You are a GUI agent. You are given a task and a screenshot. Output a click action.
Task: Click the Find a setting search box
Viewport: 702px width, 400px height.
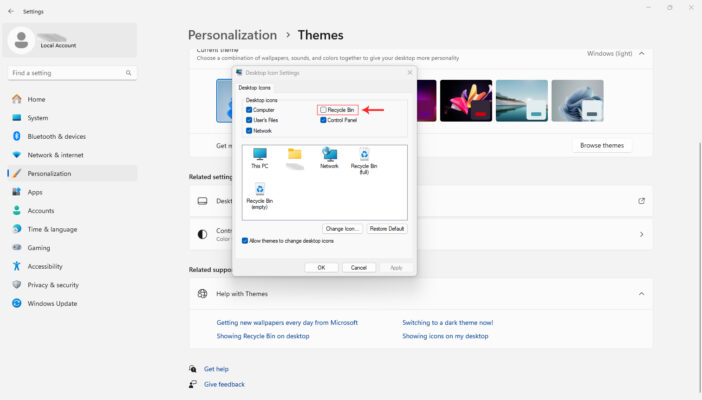[x=70, y=73]
